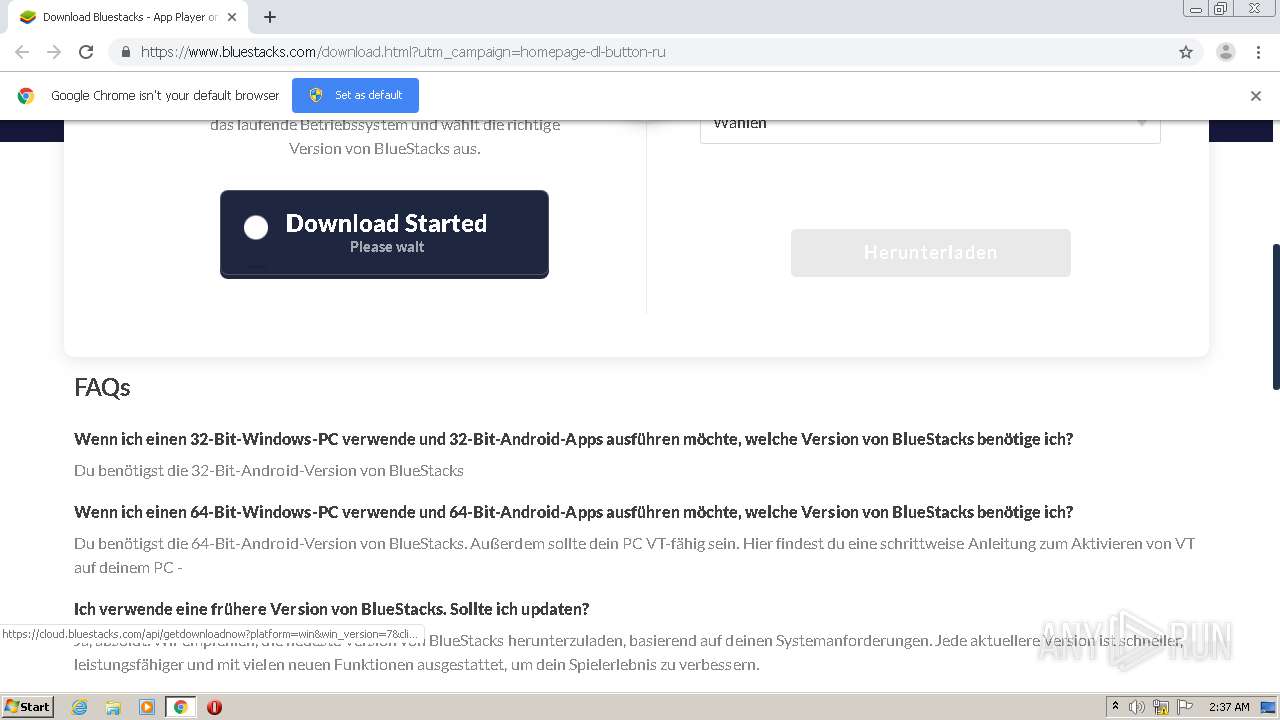1280x720 pixels.
Task: Select 'Sollte ich updaten?' FAQ question
Action: pos(331,609)
